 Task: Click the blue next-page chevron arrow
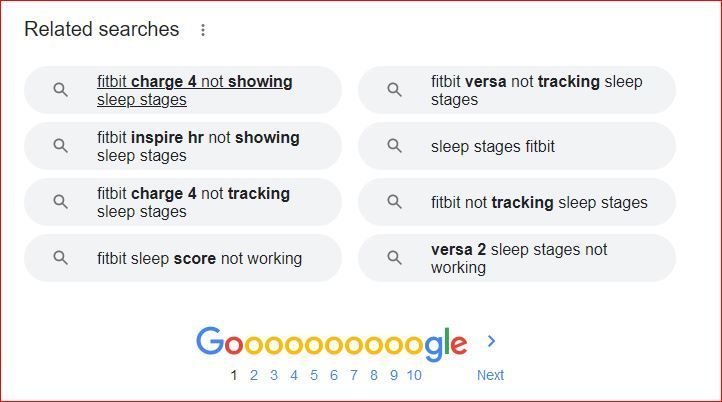point(491,341)
